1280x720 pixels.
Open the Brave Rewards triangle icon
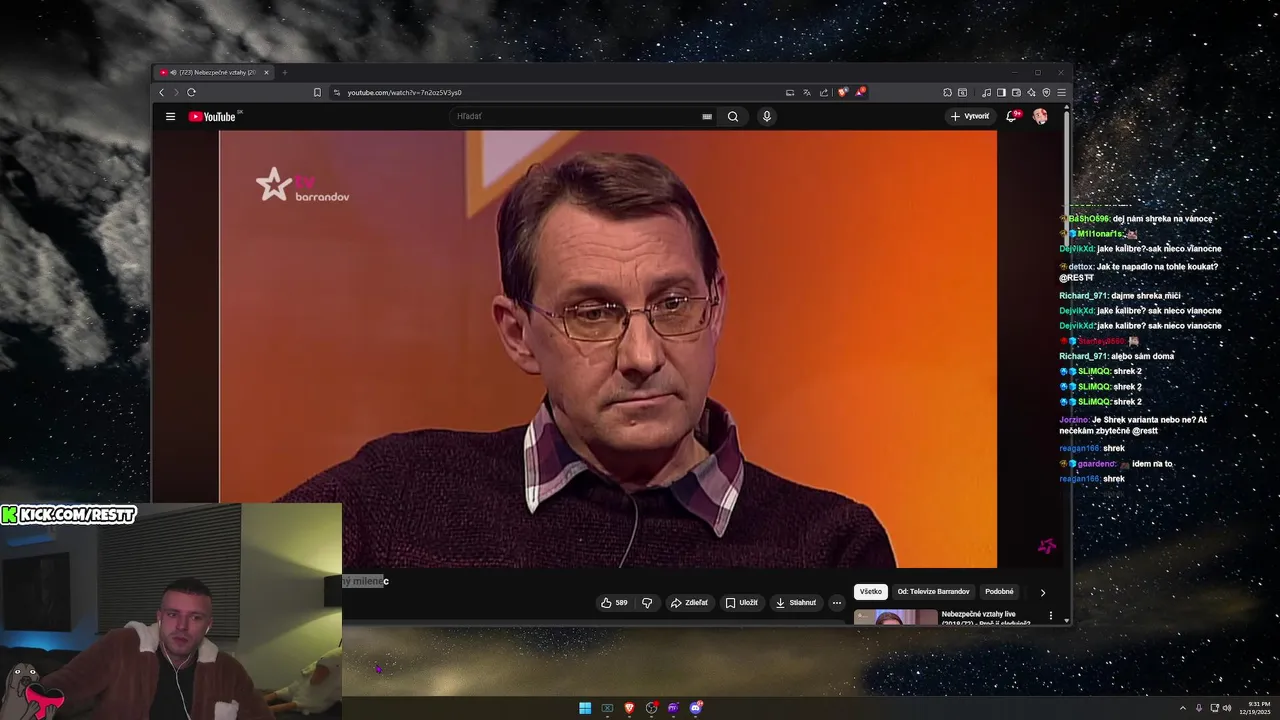click(860, 92)
